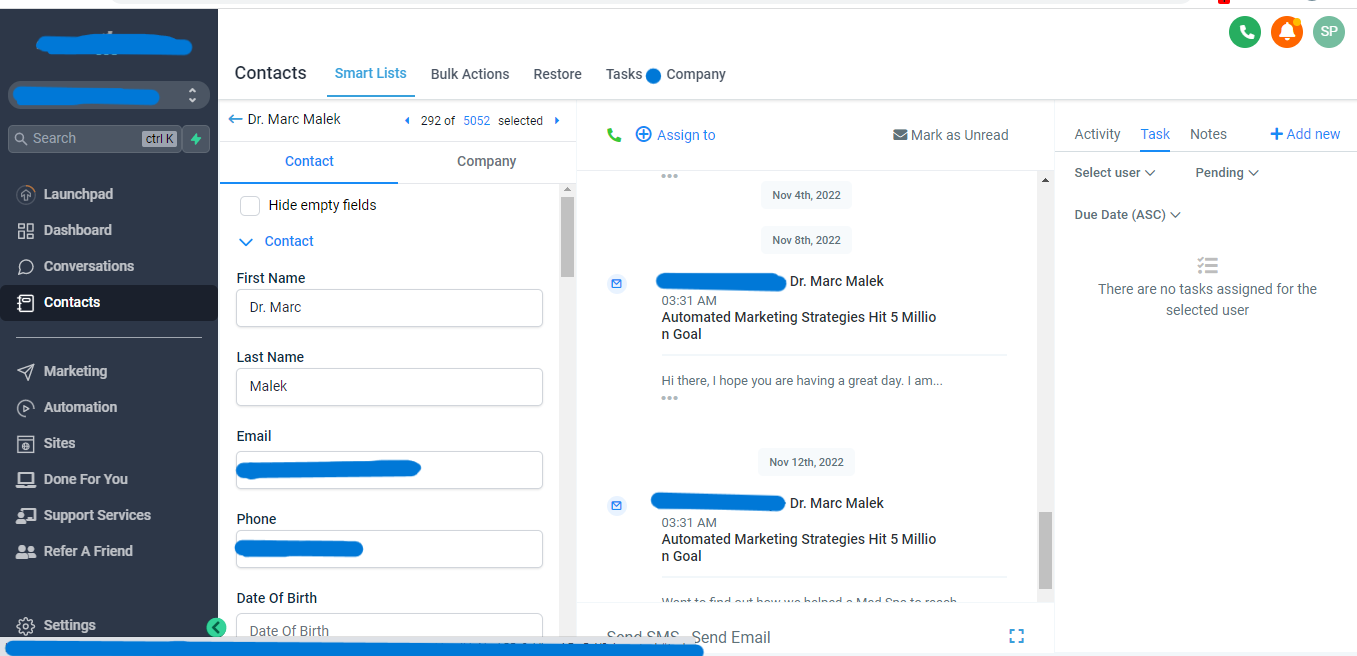Switch to Company tab in contact panel

[x=487, y=161]
